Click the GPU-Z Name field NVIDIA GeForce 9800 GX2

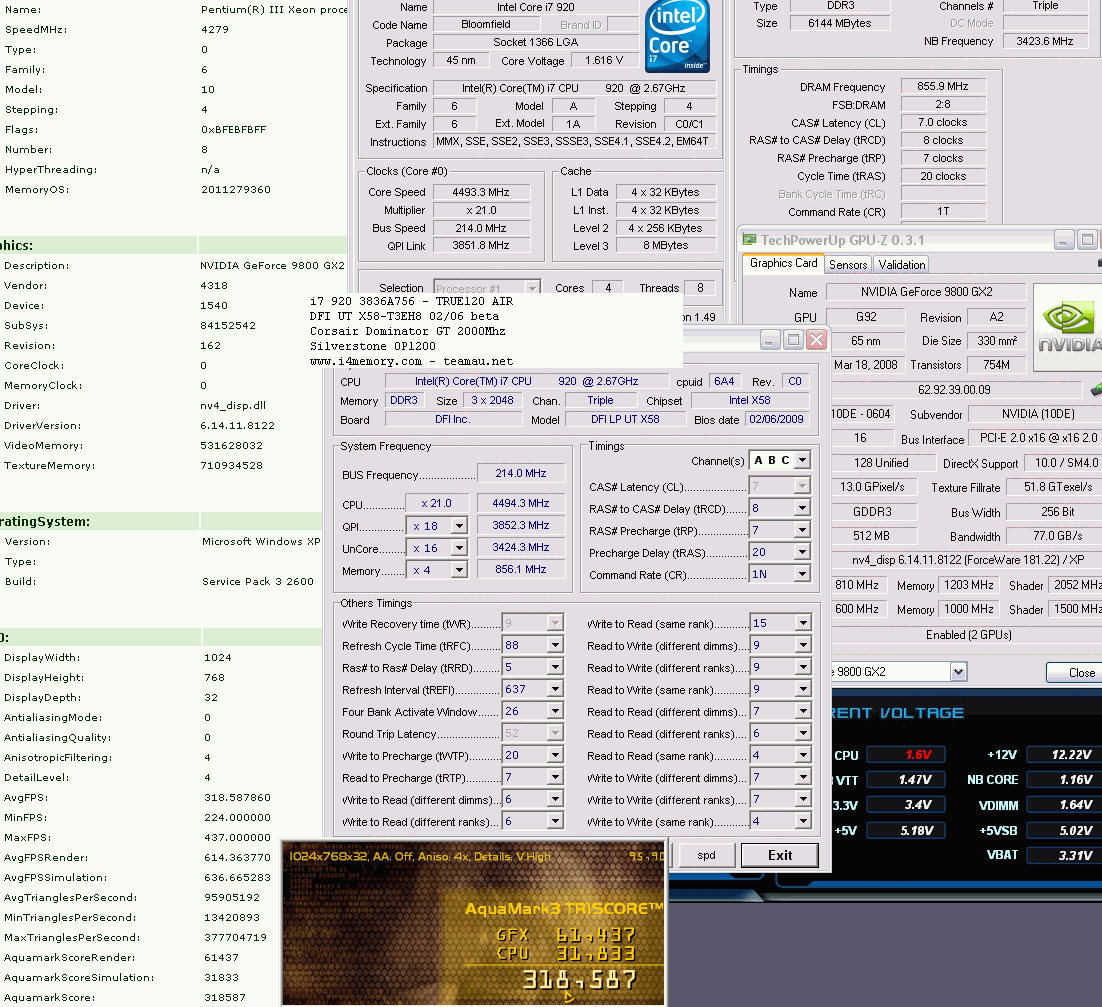(926, 292)
